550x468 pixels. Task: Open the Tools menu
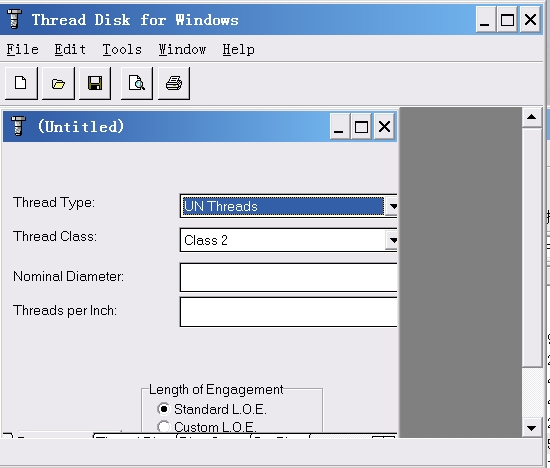click(122, 49)
